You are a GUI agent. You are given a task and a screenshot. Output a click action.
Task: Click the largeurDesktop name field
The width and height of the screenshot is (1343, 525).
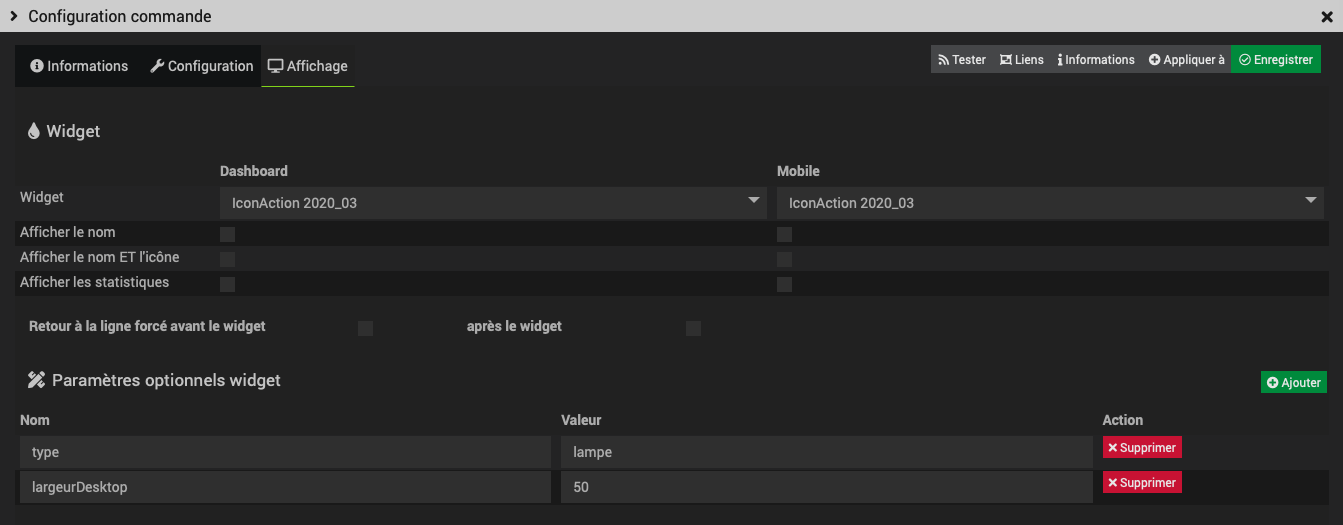point(285,487)
